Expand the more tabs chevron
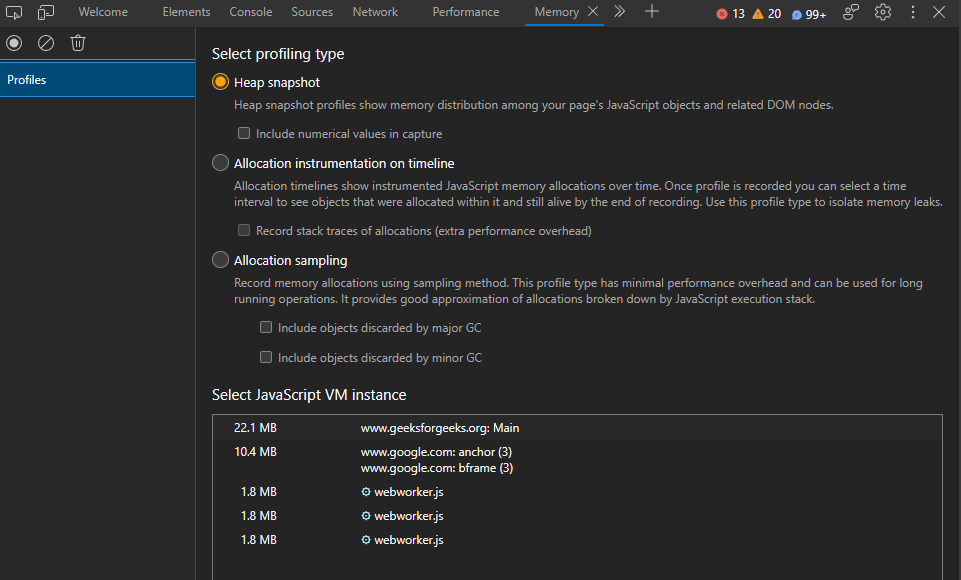 [x=619, y=12]
